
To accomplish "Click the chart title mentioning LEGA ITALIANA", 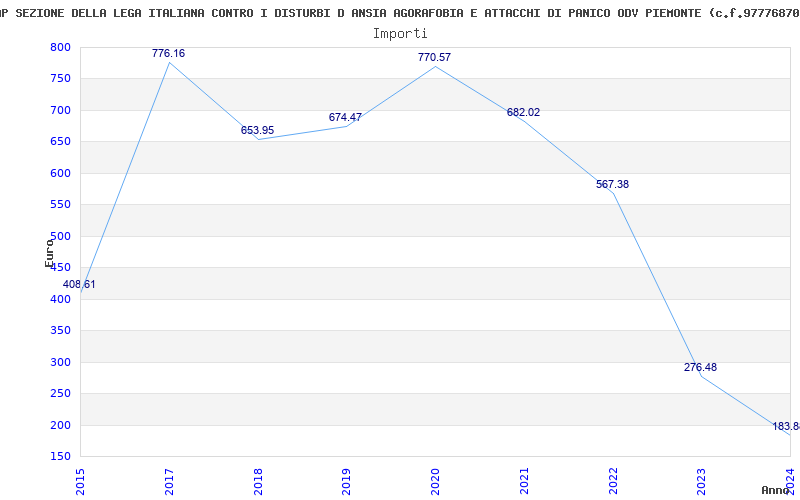I will coord(400,13).
